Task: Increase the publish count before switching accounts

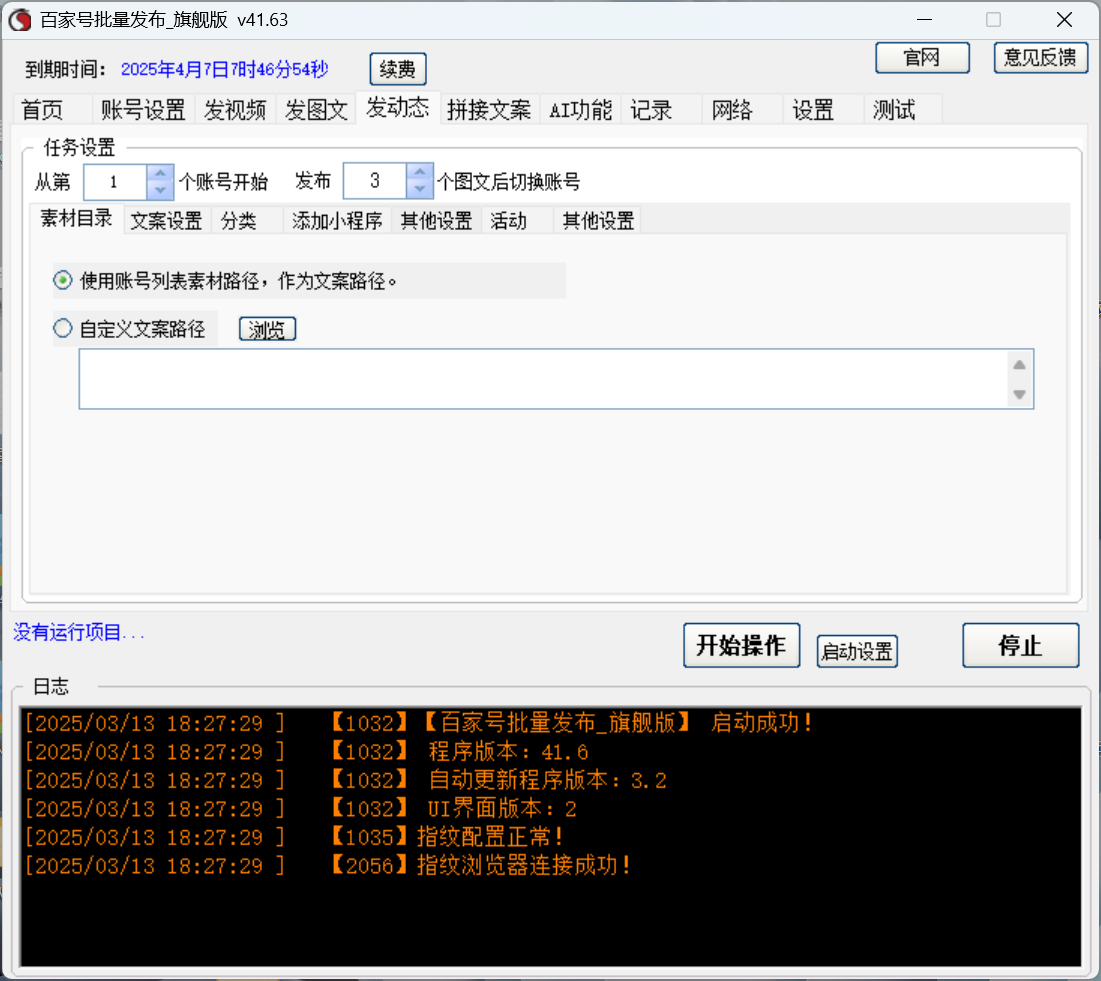Action: coord(420,172)
